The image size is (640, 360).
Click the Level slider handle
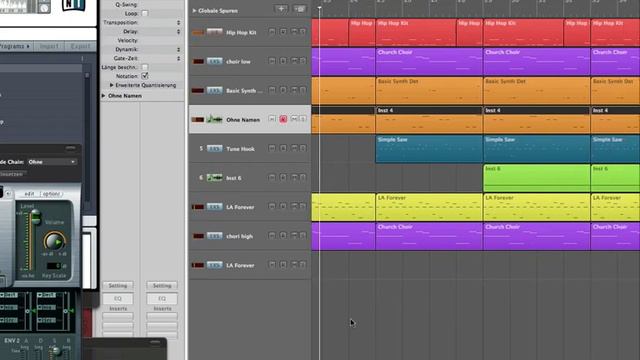(36, 217)
